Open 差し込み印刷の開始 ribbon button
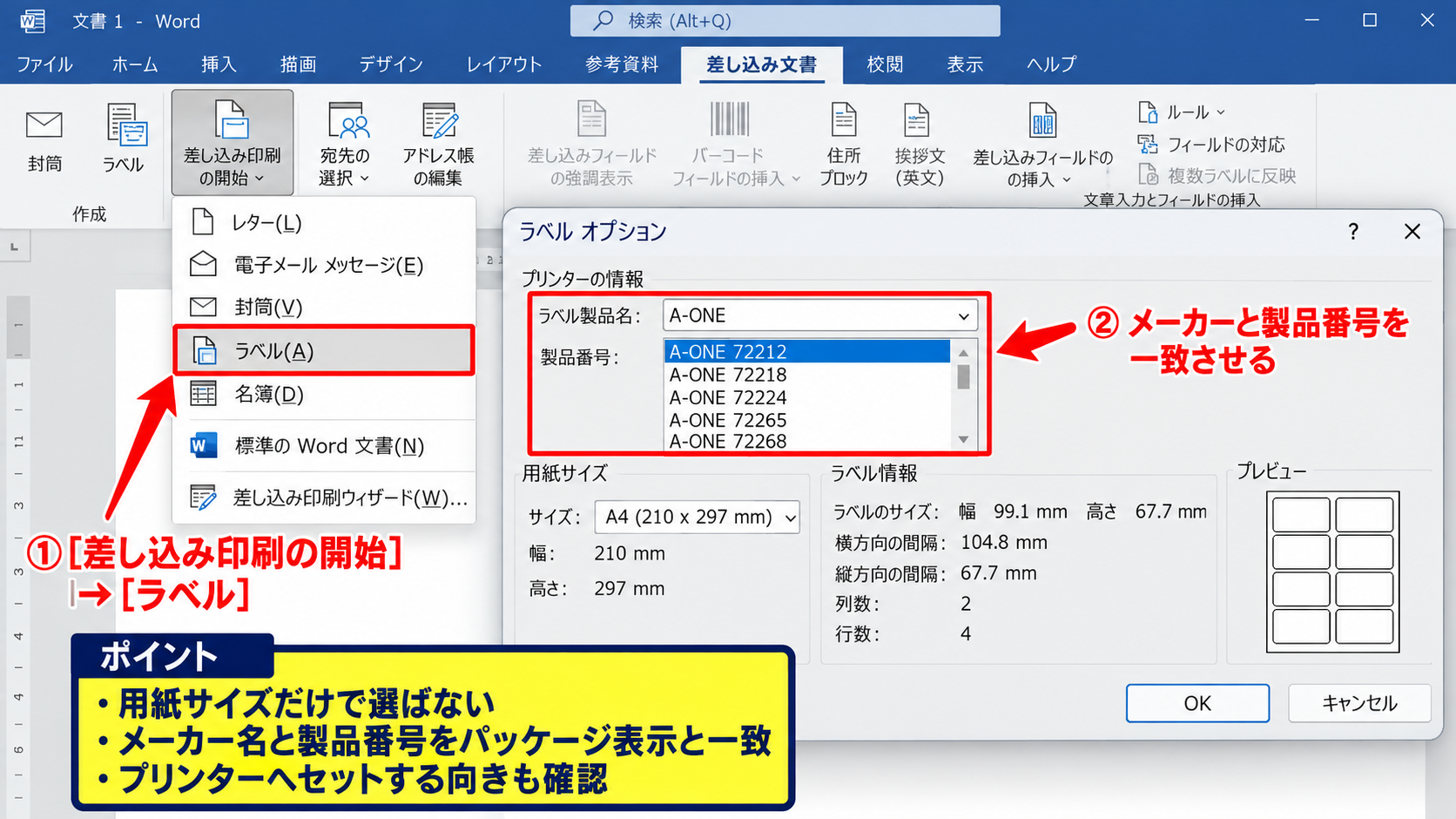 [233, 142]
